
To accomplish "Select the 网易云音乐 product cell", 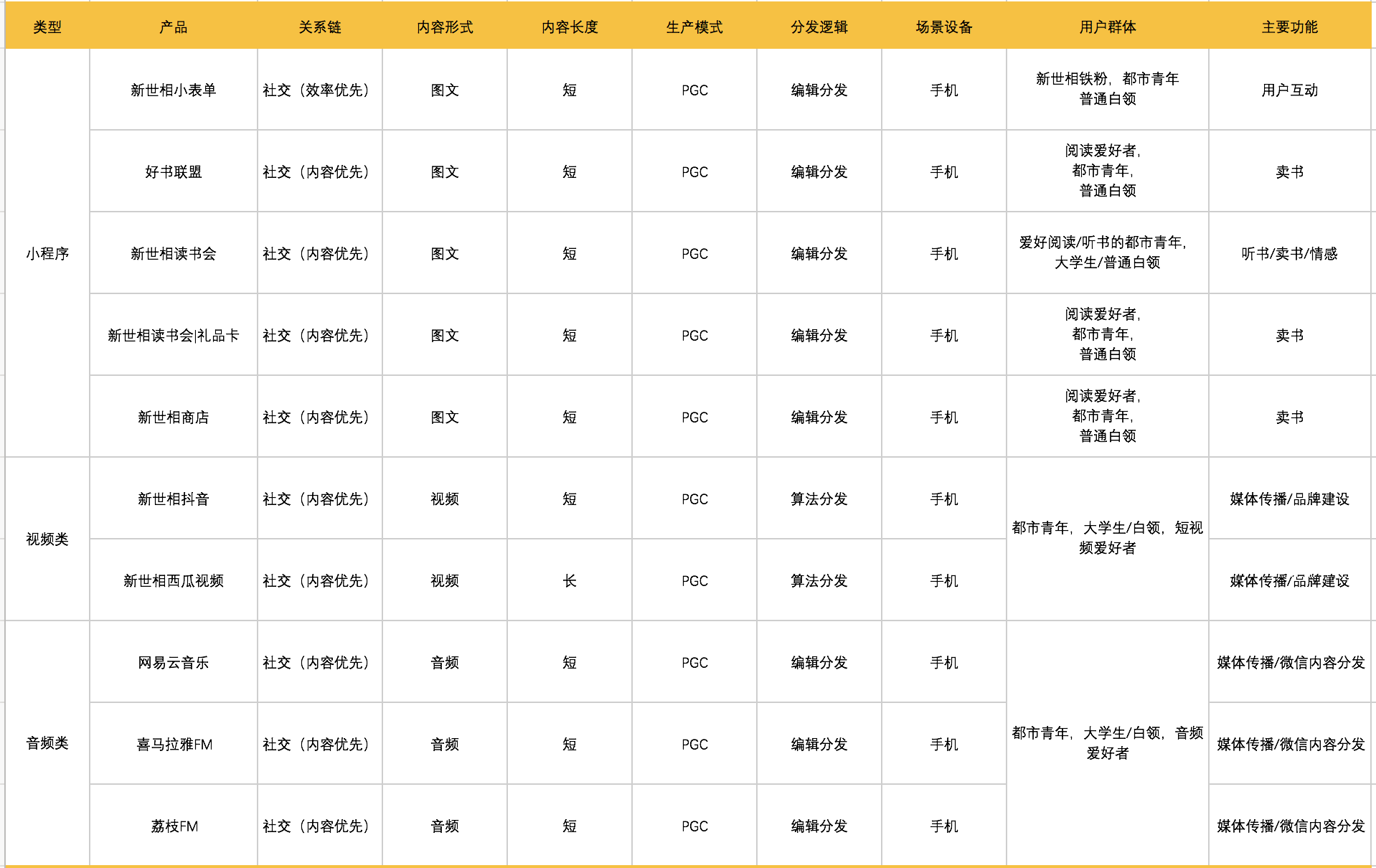I will 173,663.
